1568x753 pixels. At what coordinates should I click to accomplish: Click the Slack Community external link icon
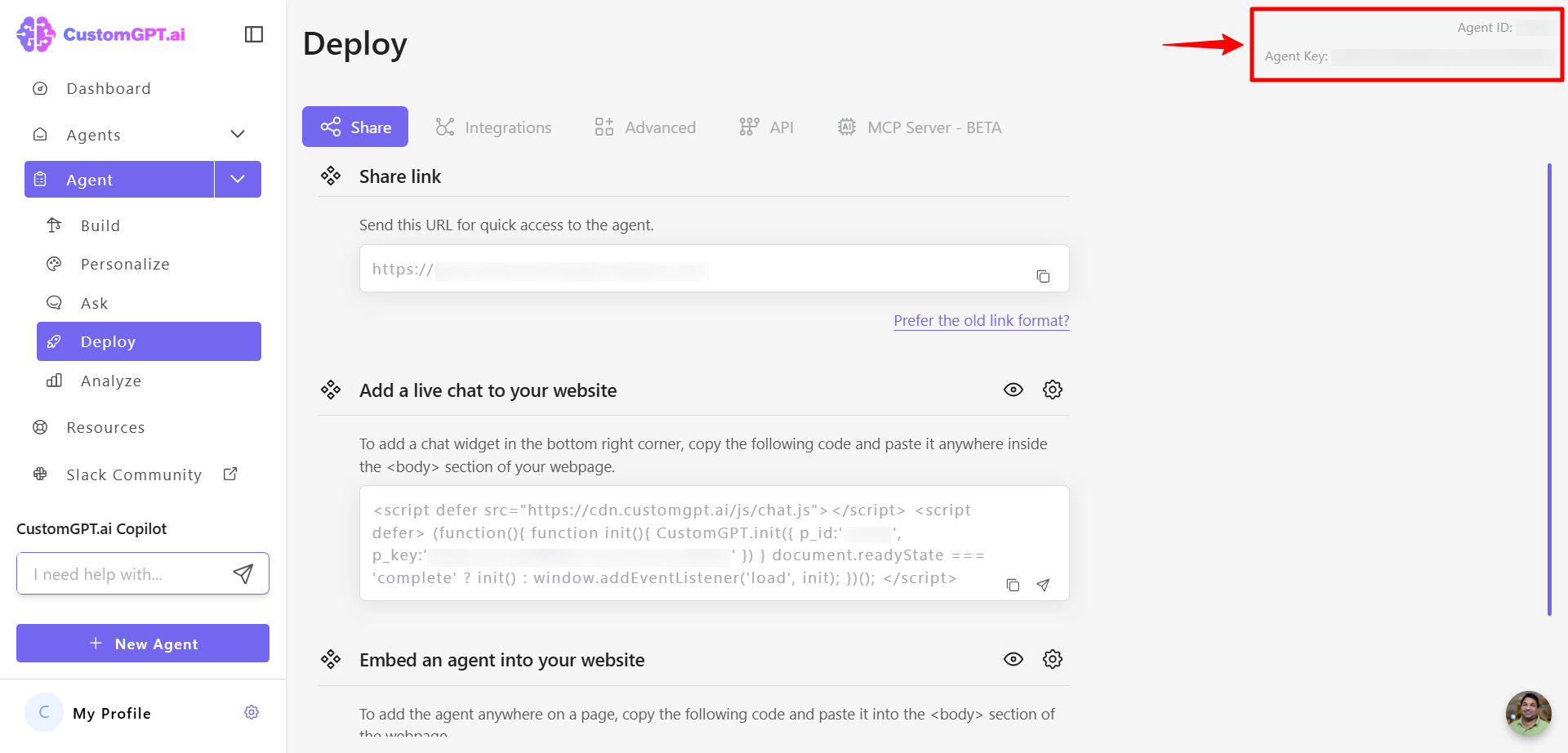(x=230, y=474)
